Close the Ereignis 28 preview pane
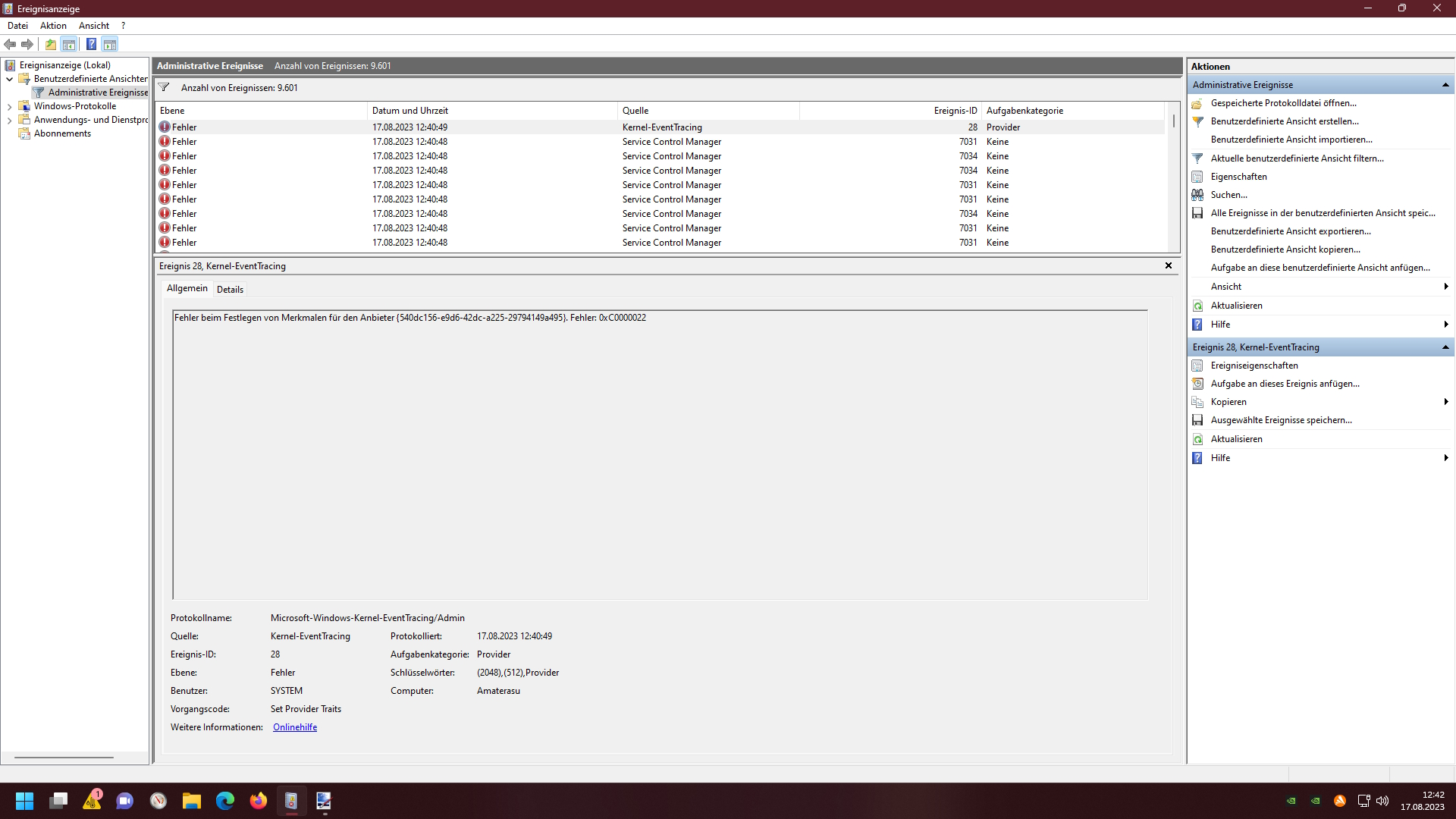Image resolution: width=1456 pixels, height=819 pixels. point(1169,265)
